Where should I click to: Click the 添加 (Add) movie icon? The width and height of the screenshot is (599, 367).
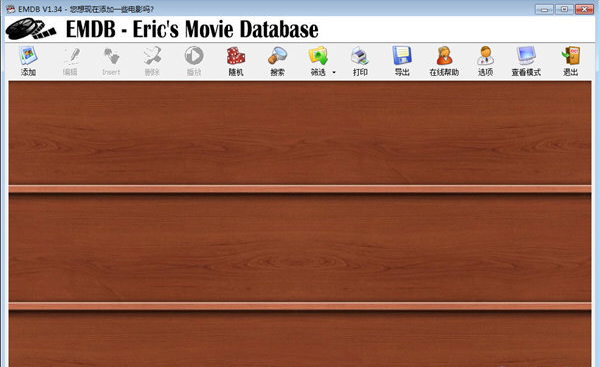point(28,56)
